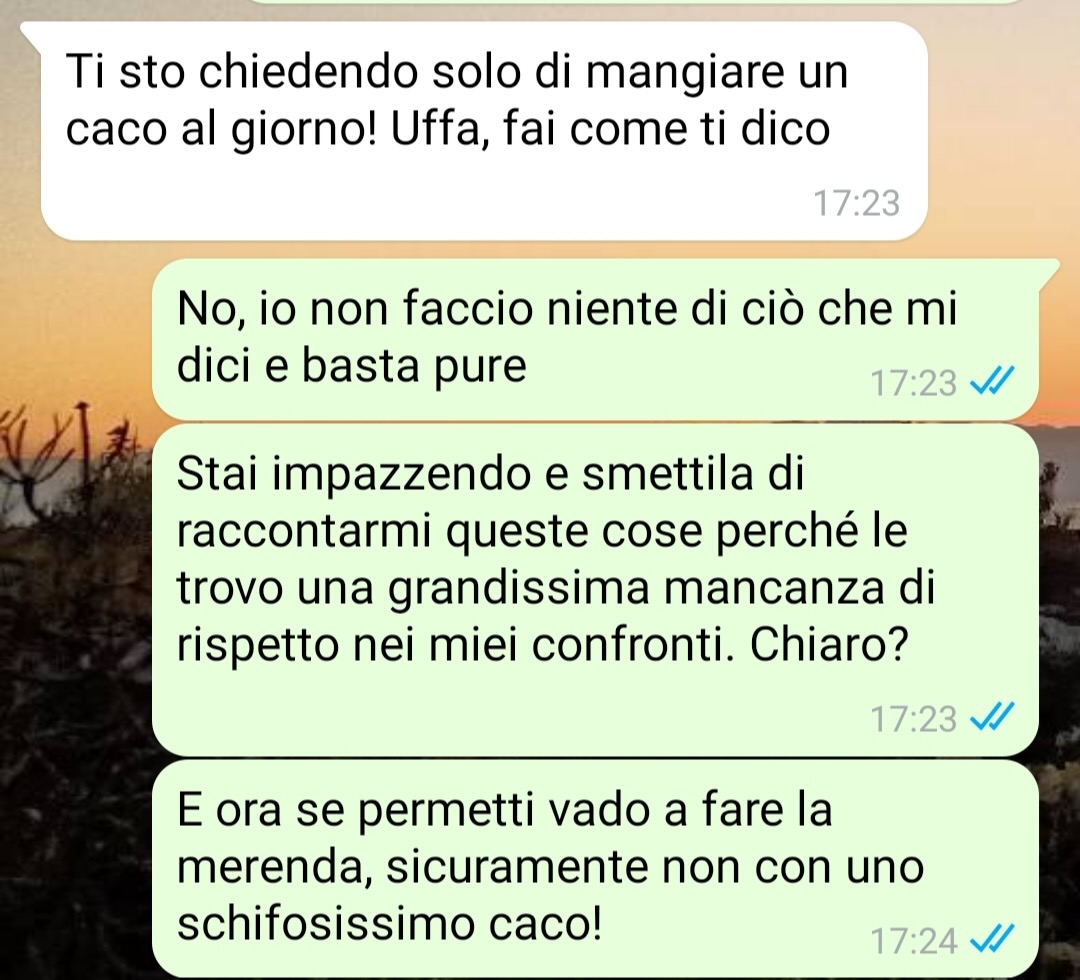Click the 17:23 timestamp after "basta pure"

[x=913, y=383]
